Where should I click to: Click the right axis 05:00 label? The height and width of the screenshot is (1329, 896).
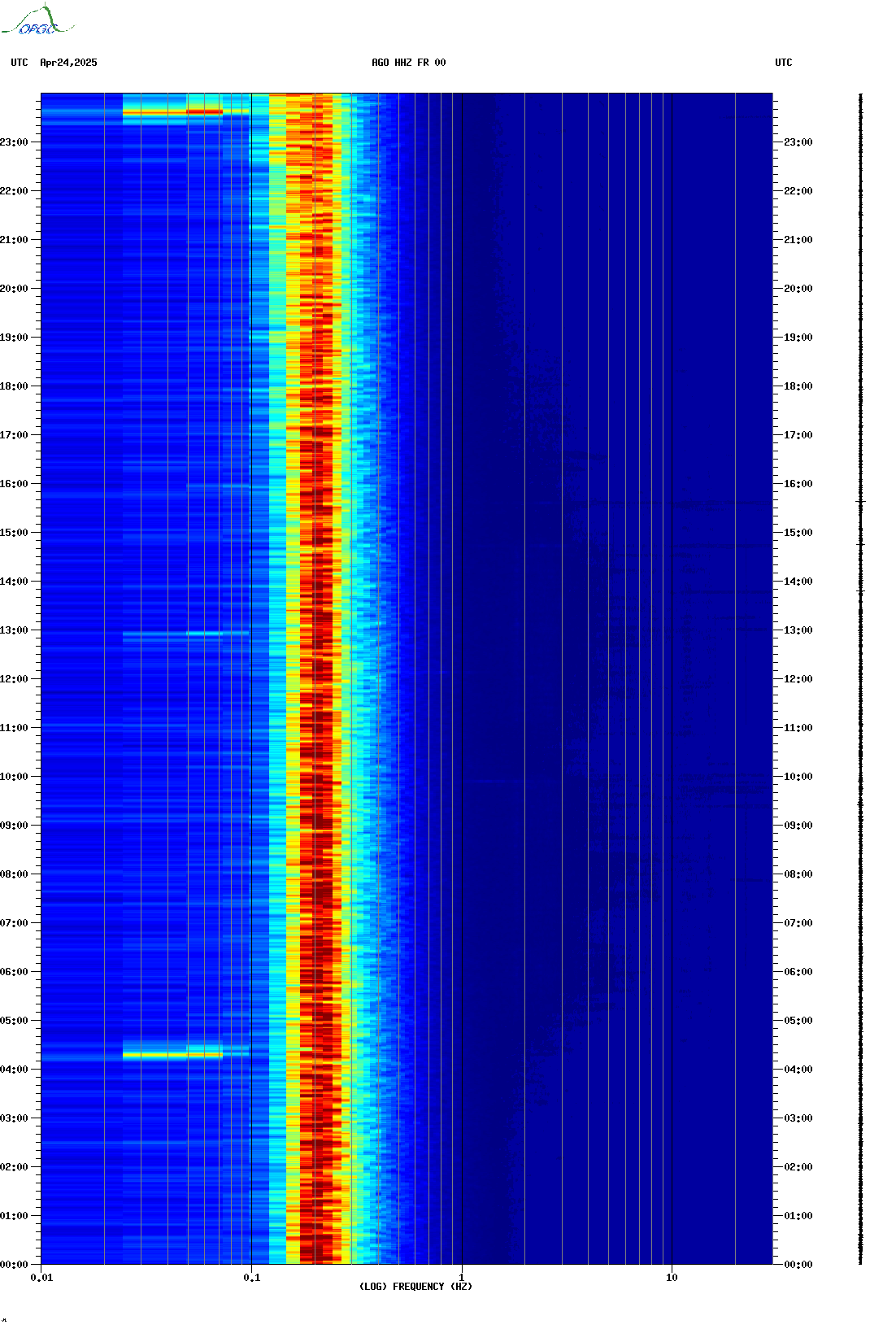pyautogui.click(x=798, y=1021)
